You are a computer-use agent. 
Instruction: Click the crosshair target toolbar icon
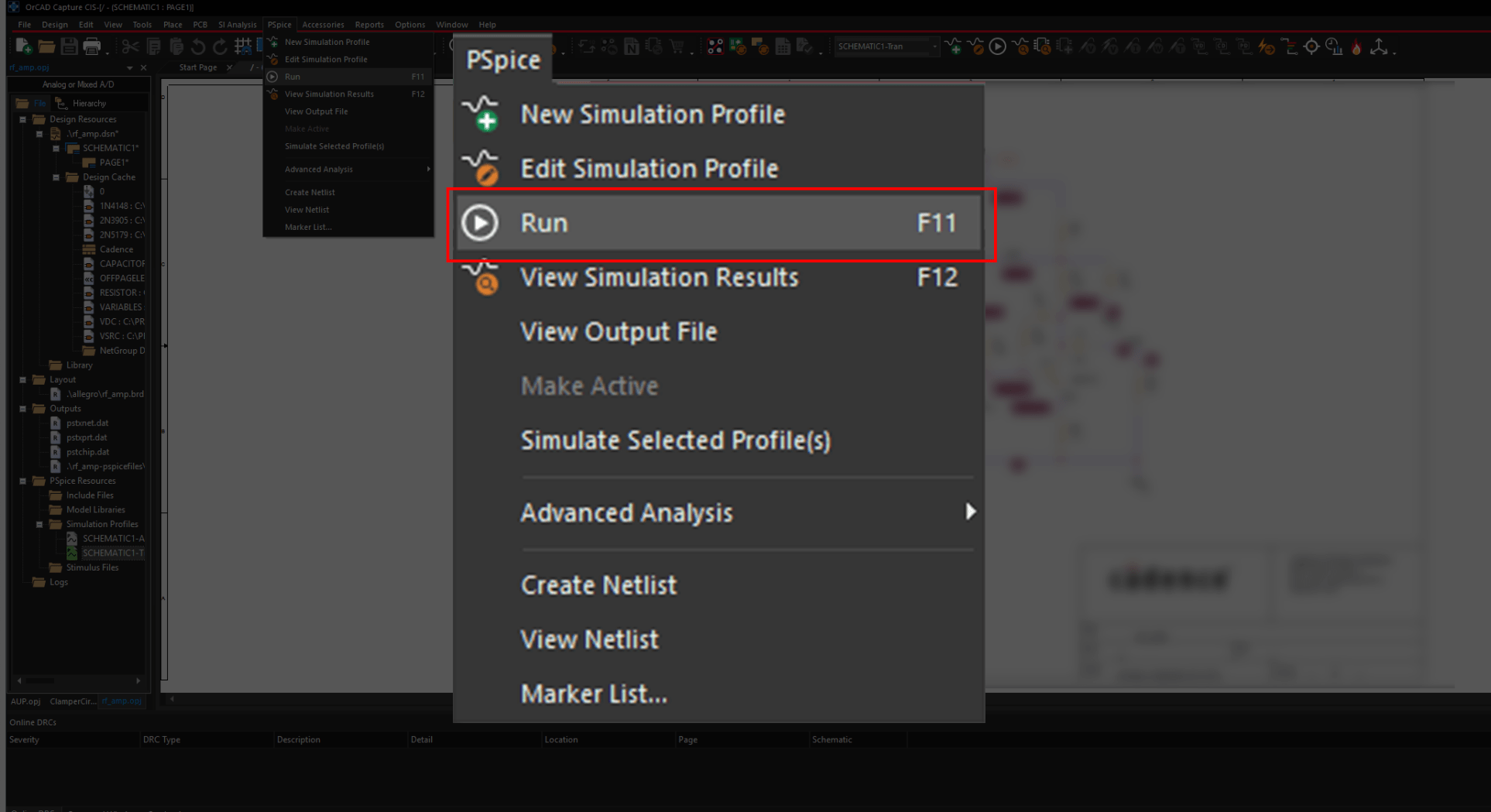[x=1311, y=47]
